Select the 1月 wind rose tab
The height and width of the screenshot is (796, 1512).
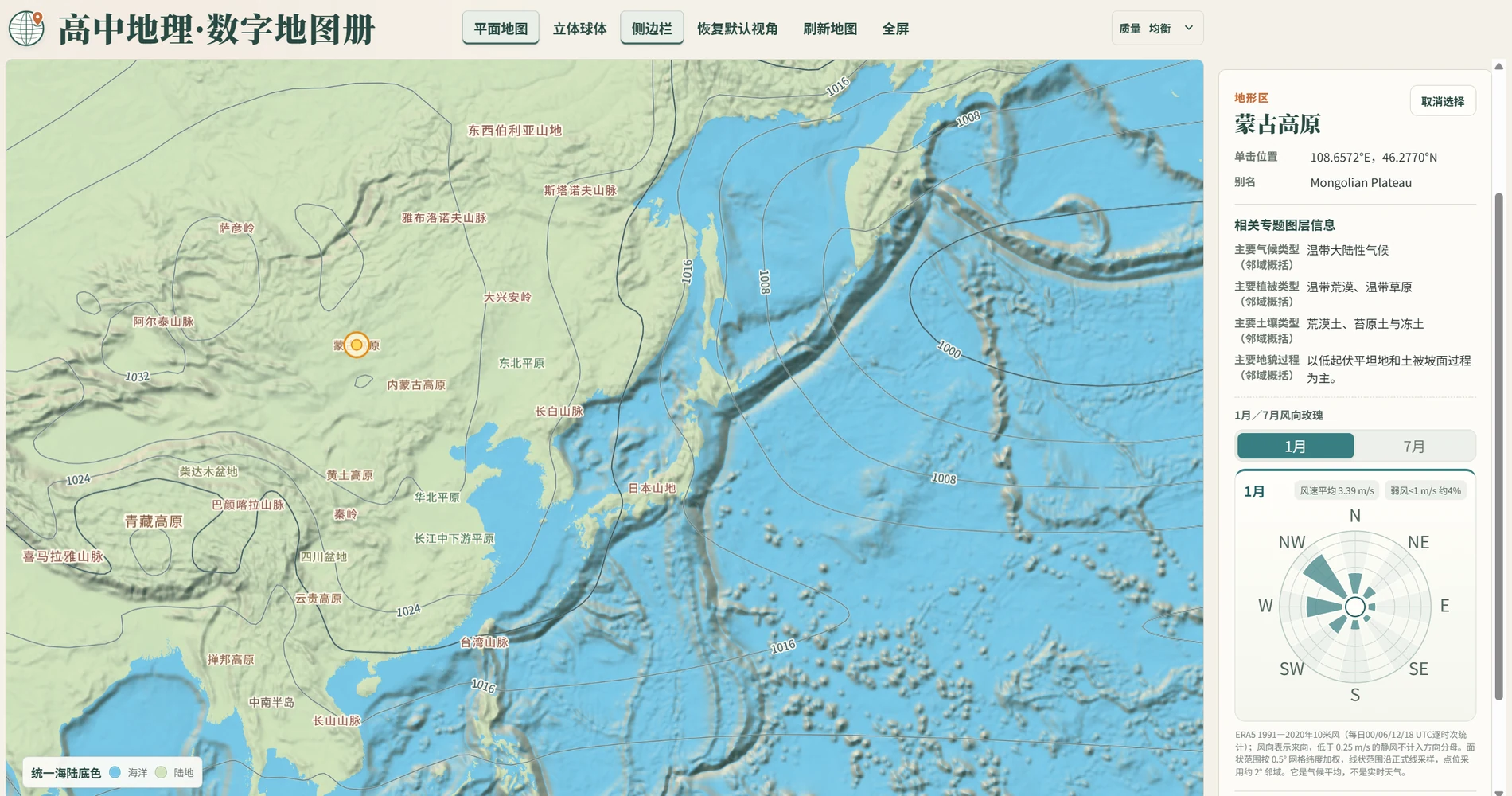click(x=1295, y=447)
